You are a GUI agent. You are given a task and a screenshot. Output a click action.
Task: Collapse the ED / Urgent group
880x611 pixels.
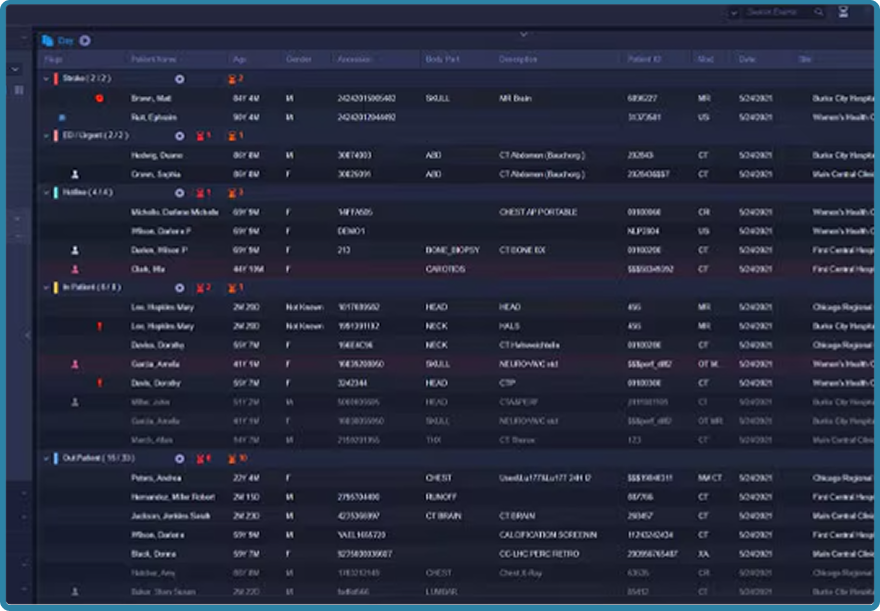tap(46, 136)
